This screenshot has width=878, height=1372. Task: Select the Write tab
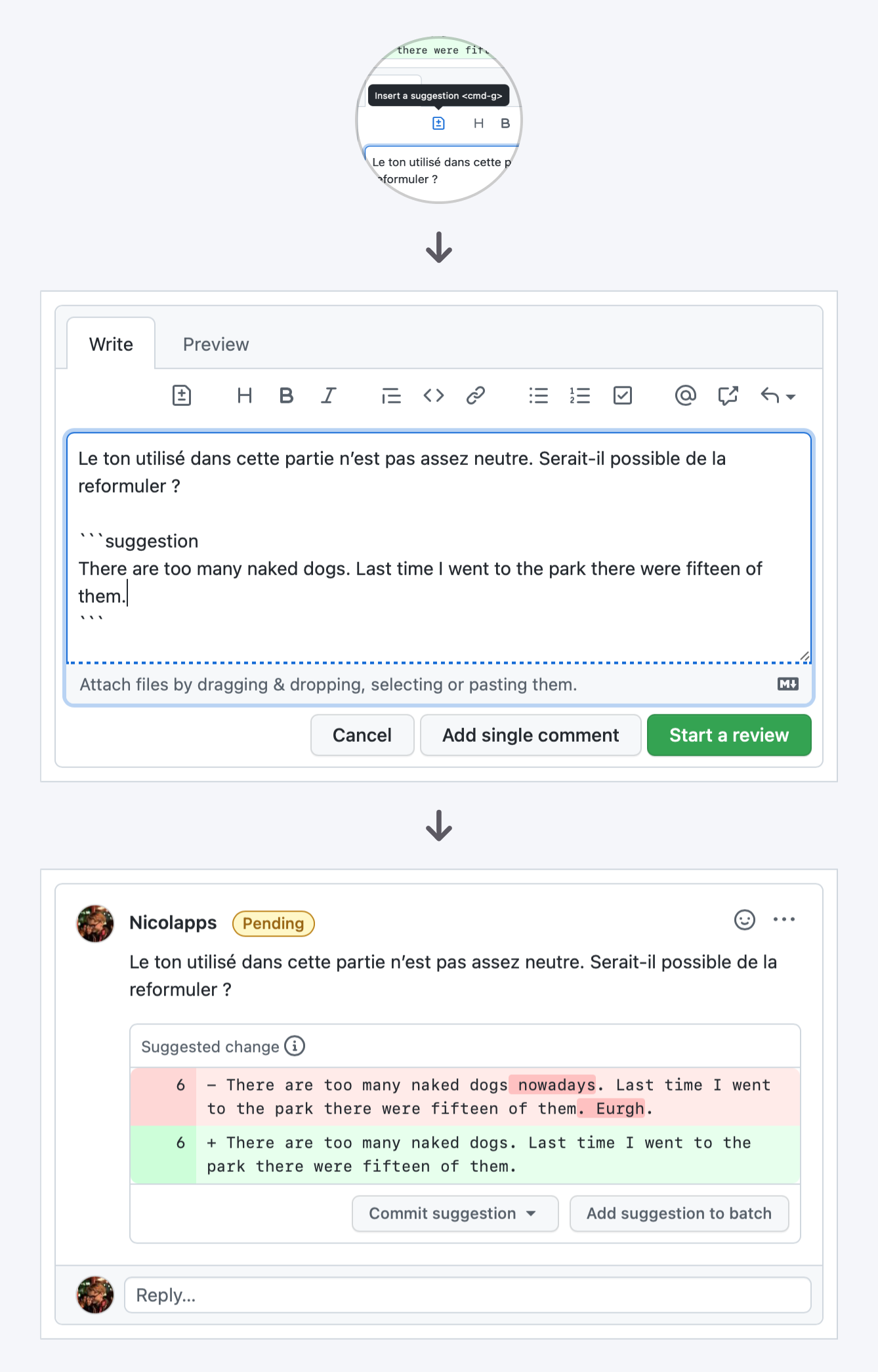pos(112,344)
